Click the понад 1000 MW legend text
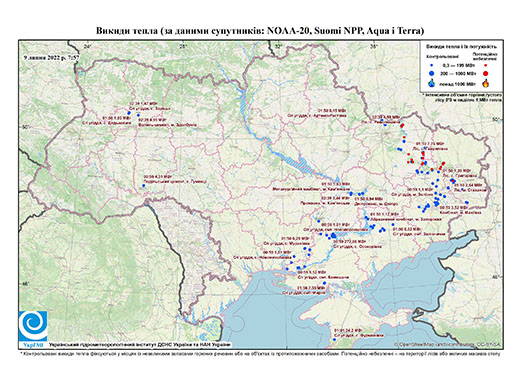 [x=459, y=83]
